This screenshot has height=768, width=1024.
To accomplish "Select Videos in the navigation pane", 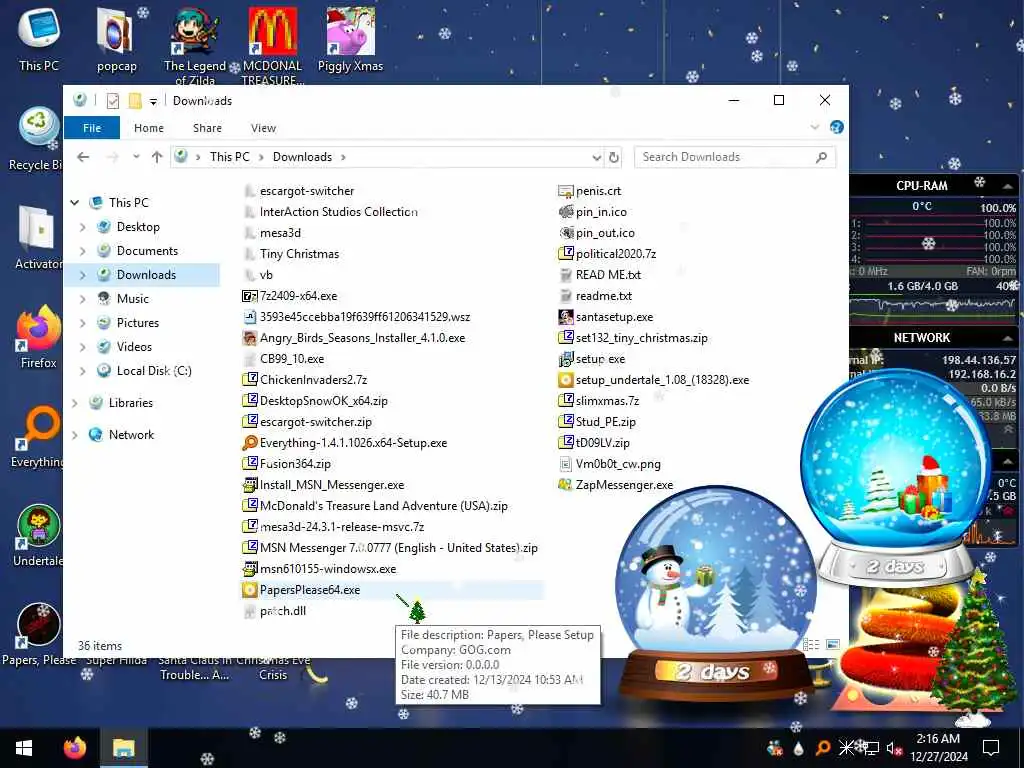I will click(134, 347).
